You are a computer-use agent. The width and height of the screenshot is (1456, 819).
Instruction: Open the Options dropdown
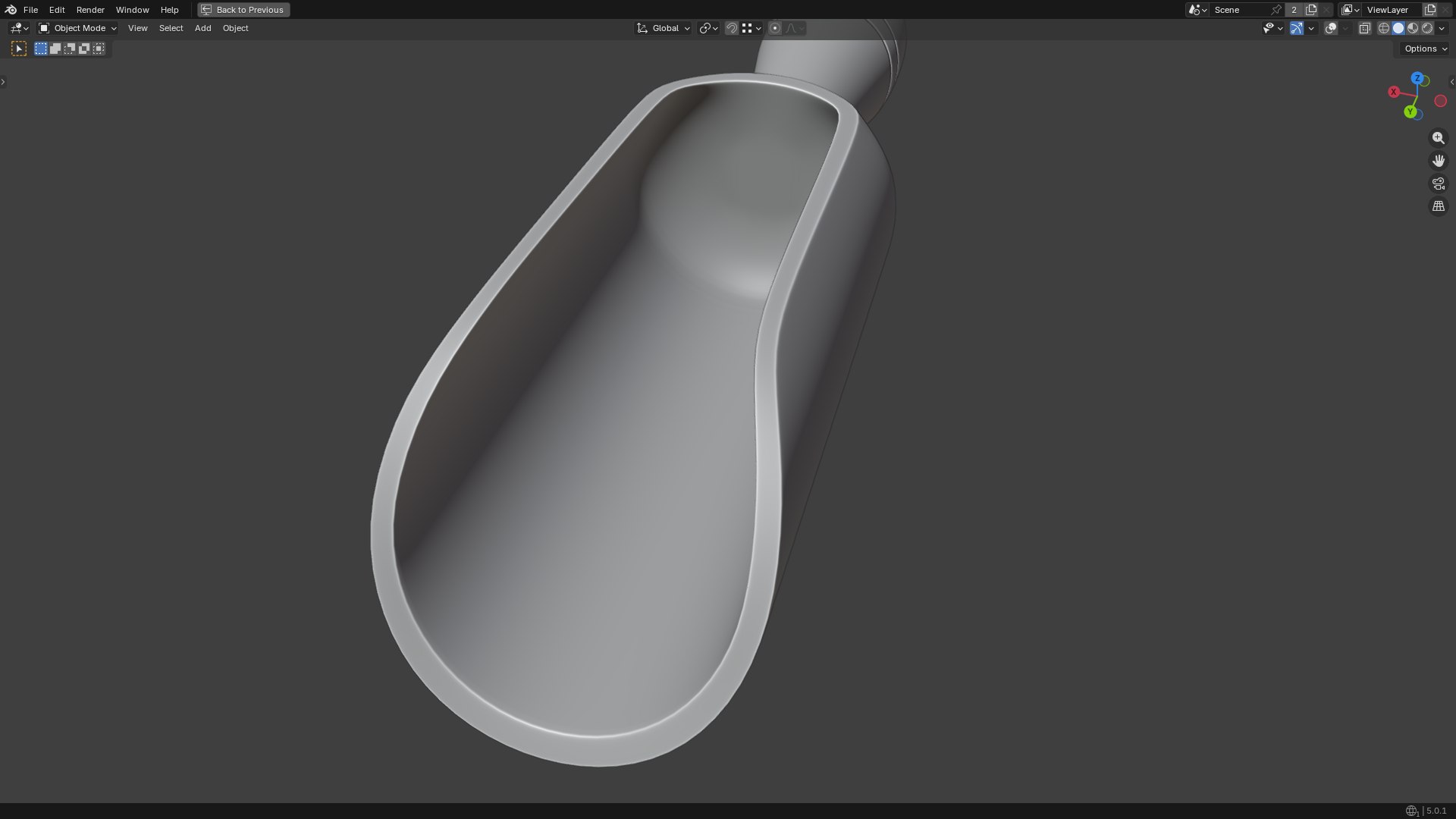click(x=1426, y=49)
